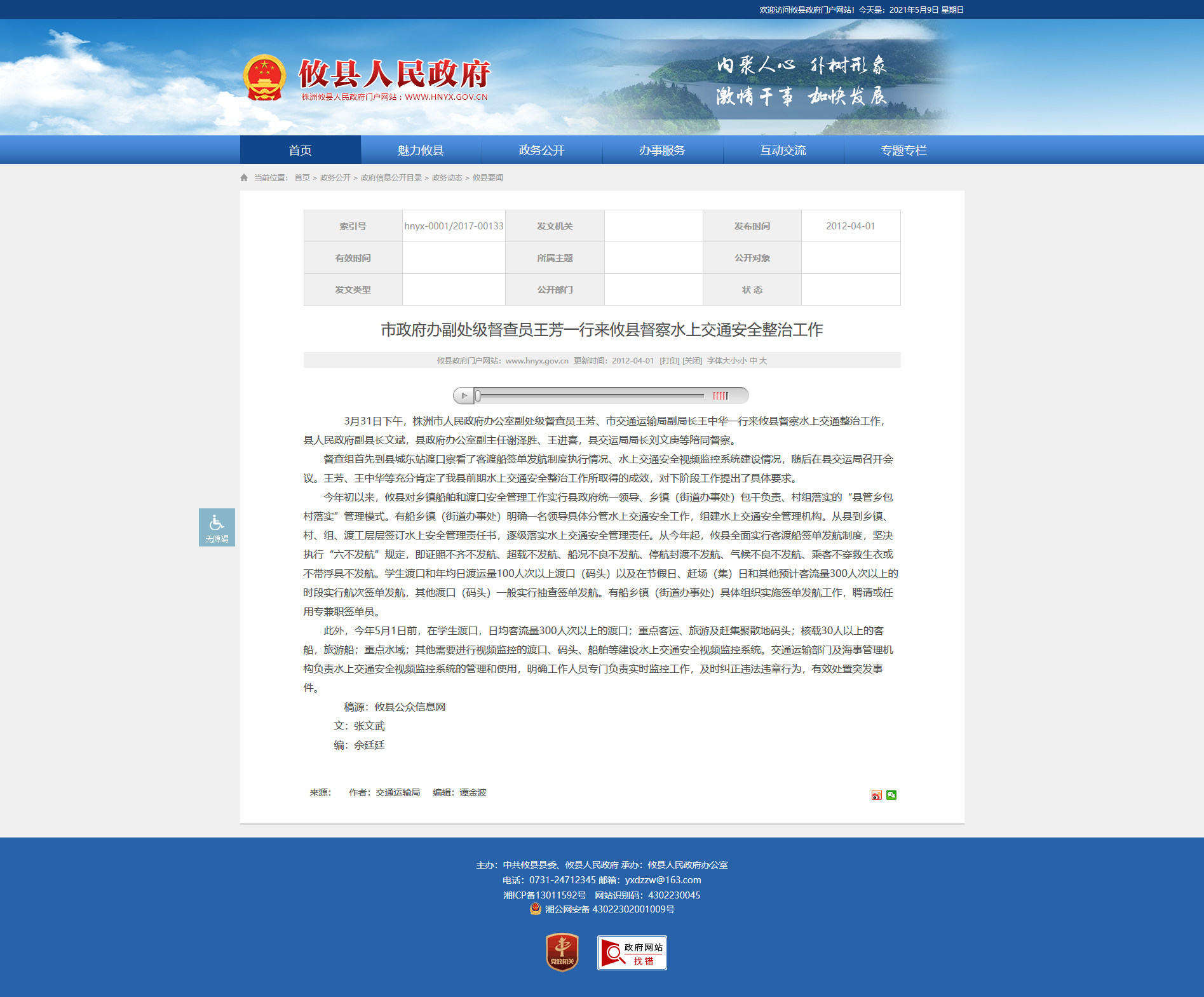
Task: Share article via Weibo icon
Action: click(876, 795)
